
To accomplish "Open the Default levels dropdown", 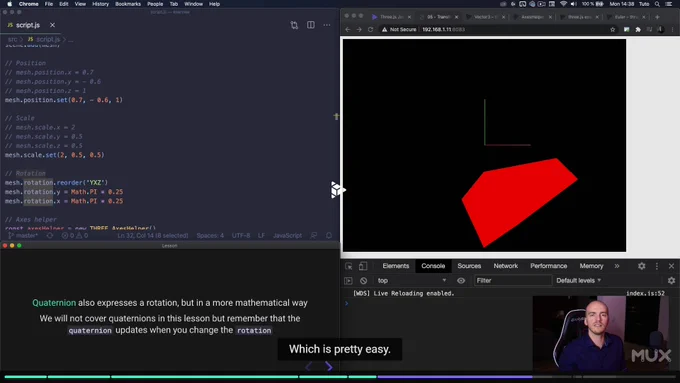I will point(579,281).
